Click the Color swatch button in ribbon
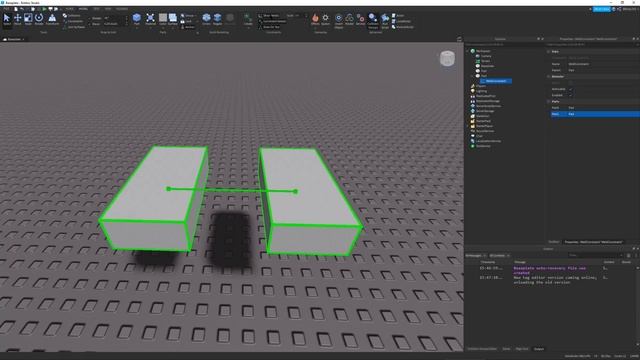Image resolution: width=640 pixels, height=360 pixels. pos(162,18)
